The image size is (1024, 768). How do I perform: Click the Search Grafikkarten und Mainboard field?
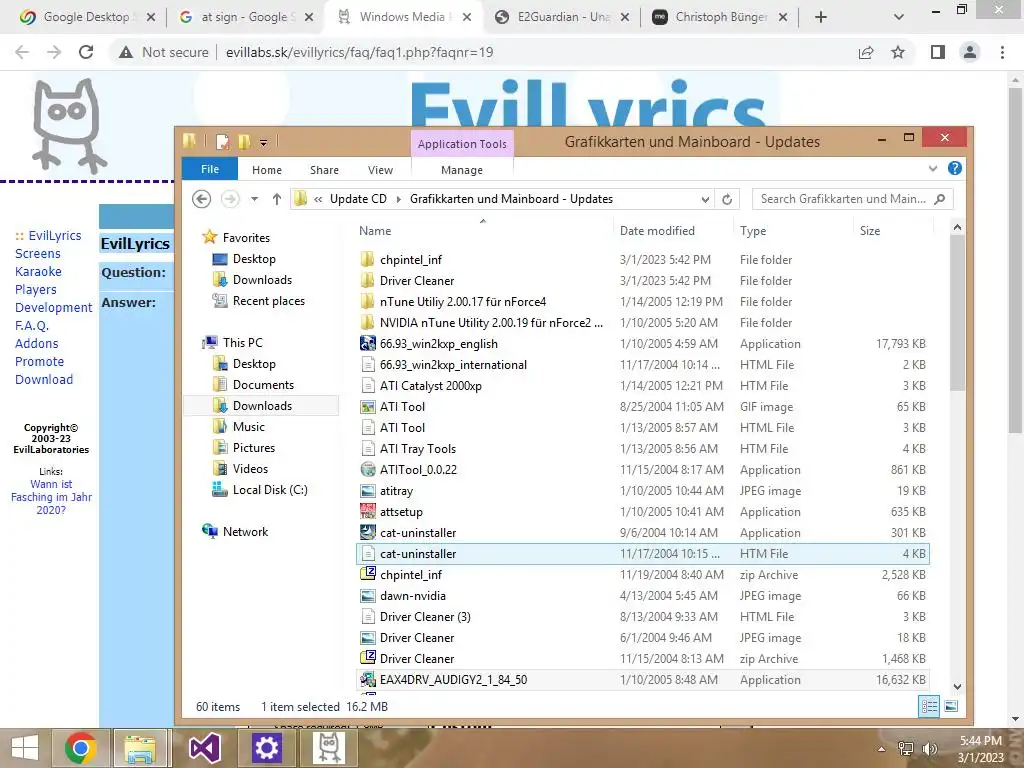[852, 199]
